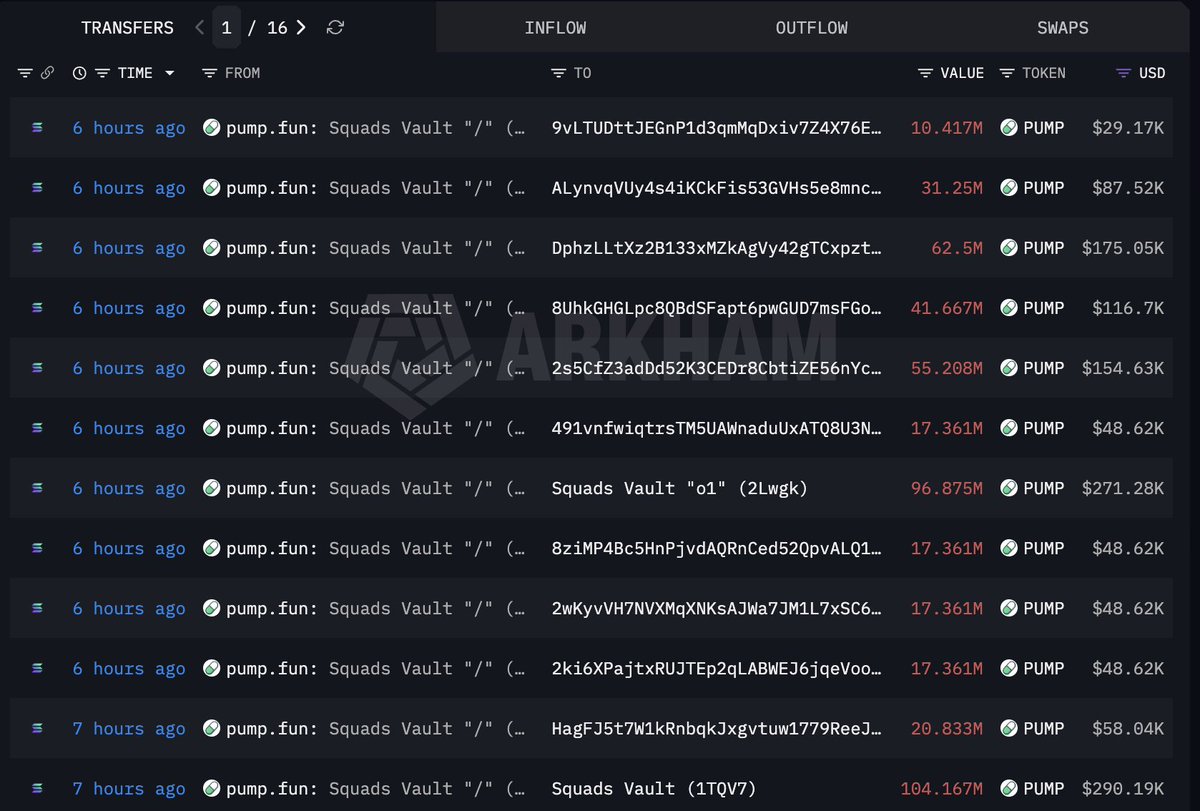This screenshot has width=1200, height=811.
Task: Click the link icon in header
Action: [x=46, y=73]
